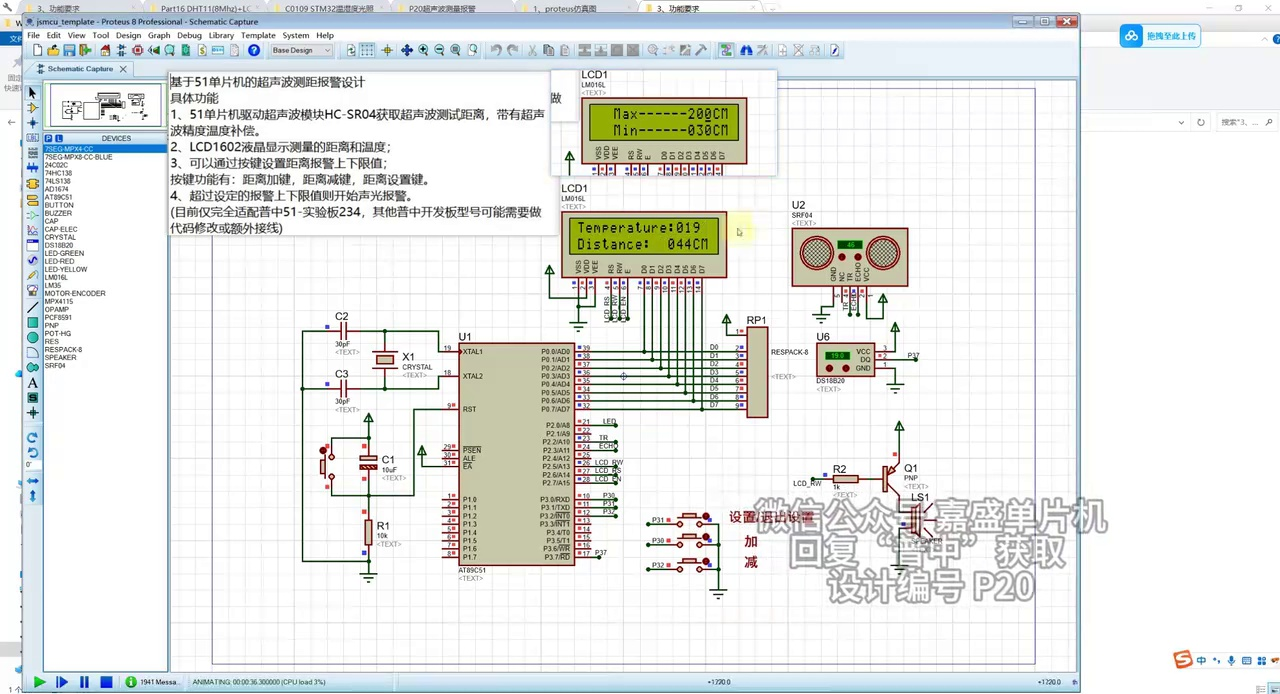Click the Zoom In magnifier icon

[423, 50]
